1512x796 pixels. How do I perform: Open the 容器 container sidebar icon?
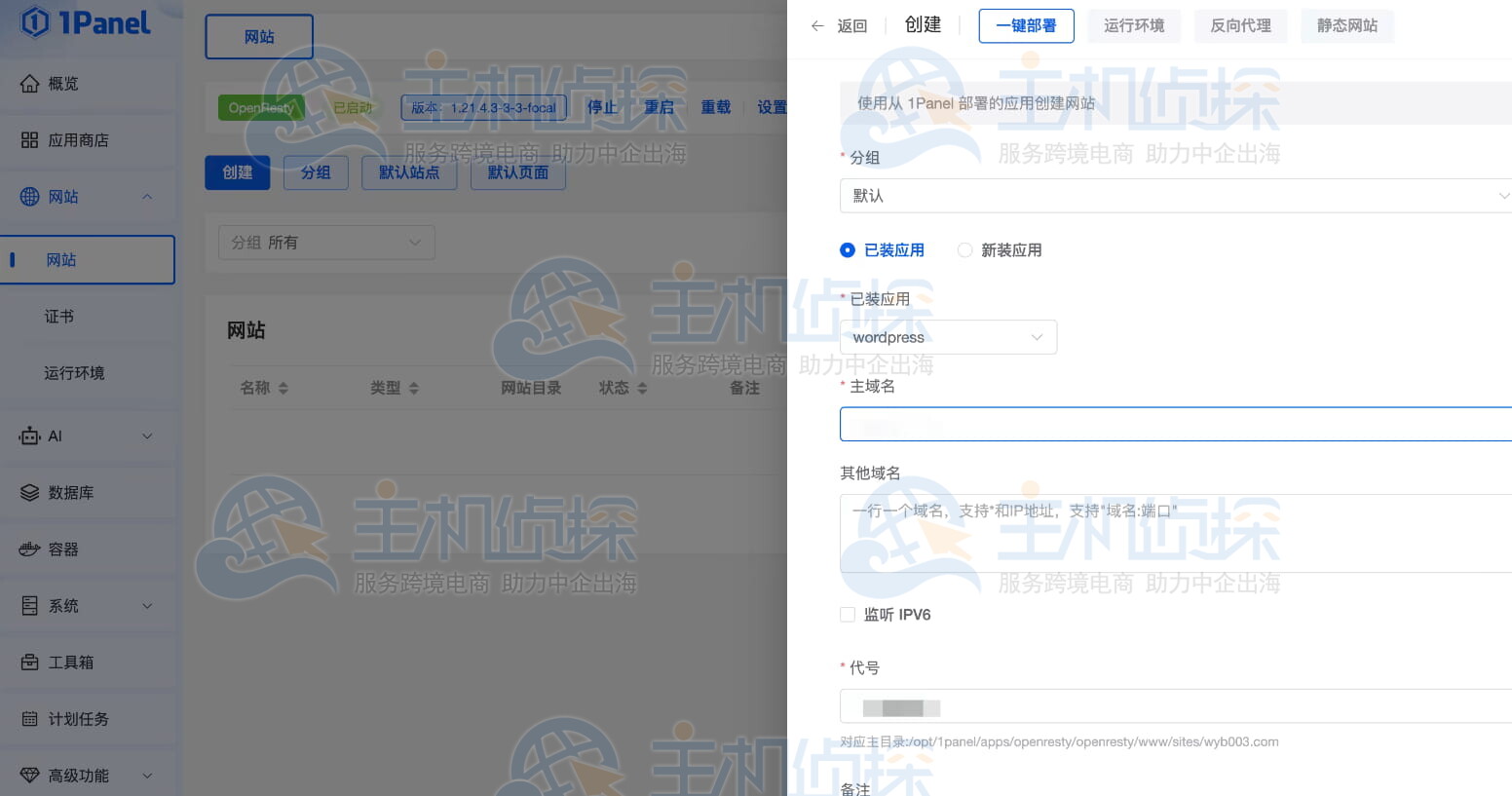click(x=30, y=550)
